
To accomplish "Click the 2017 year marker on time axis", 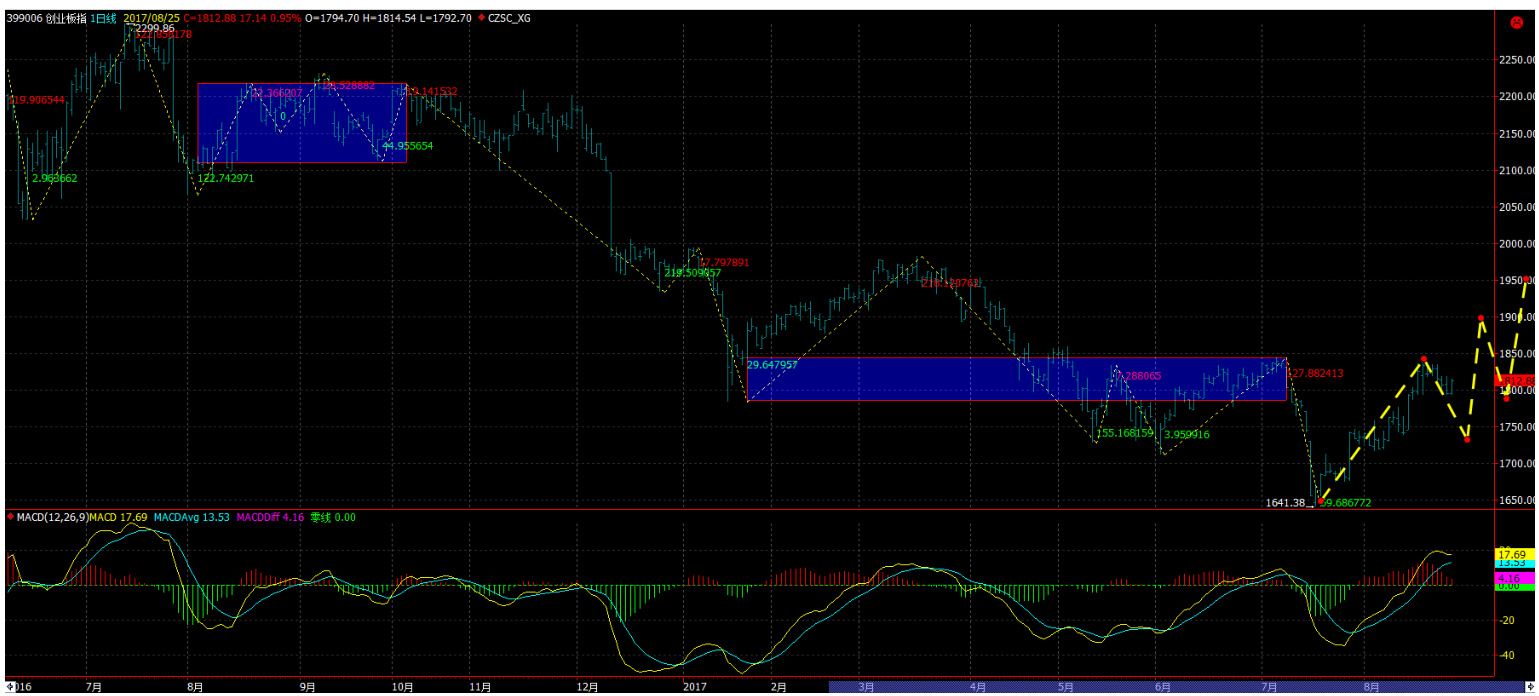I will click(694, 687).
